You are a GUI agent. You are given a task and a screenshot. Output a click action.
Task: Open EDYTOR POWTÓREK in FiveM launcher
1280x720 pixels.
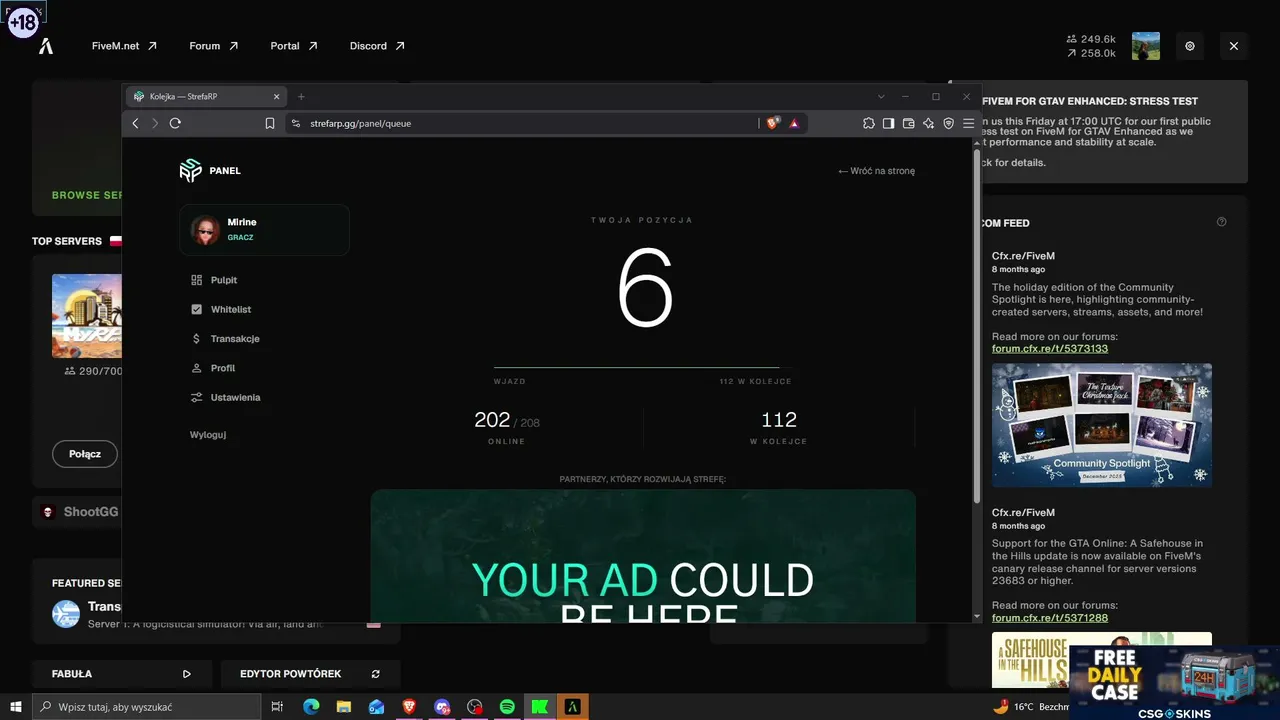310,674
